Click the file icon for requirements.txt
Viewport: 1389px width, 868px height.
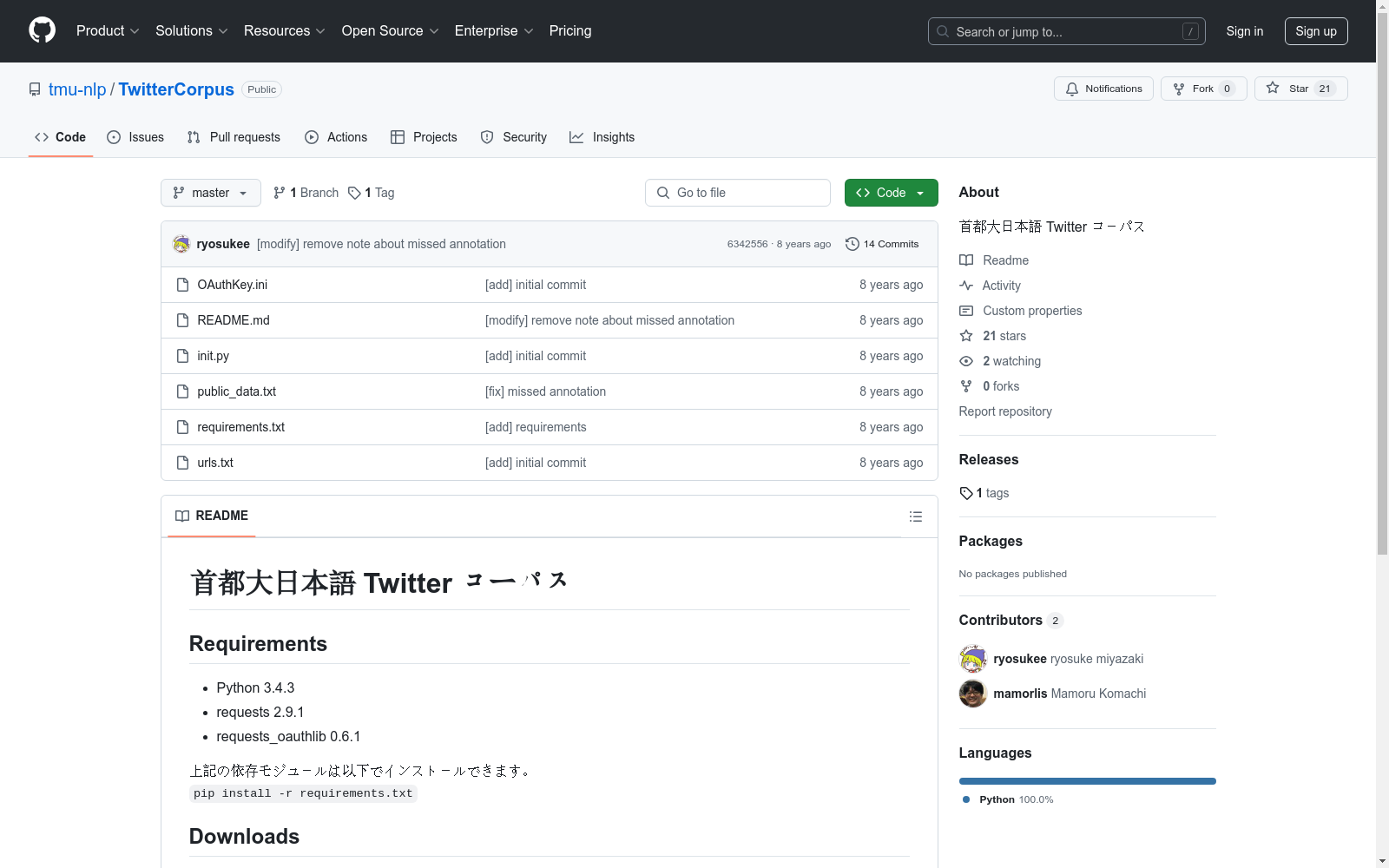click(x=182, y=427)
